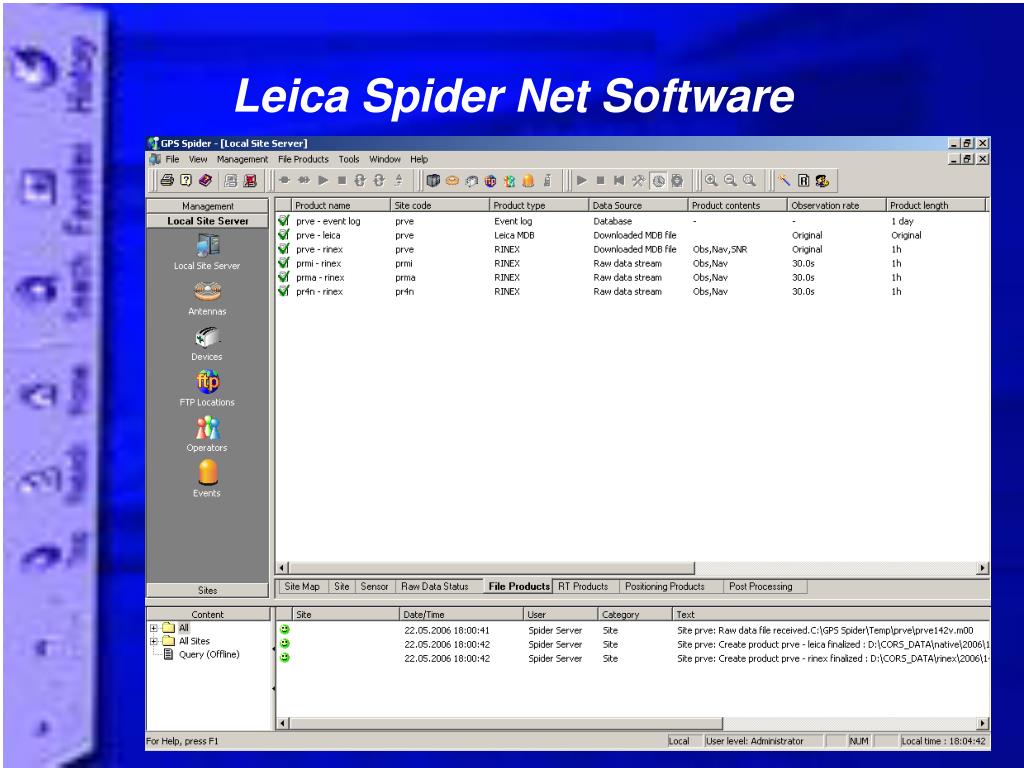This screenshot has height=768, width=1024.
Task: Click the R toolbar icon
Action: (x=803, y=181)
